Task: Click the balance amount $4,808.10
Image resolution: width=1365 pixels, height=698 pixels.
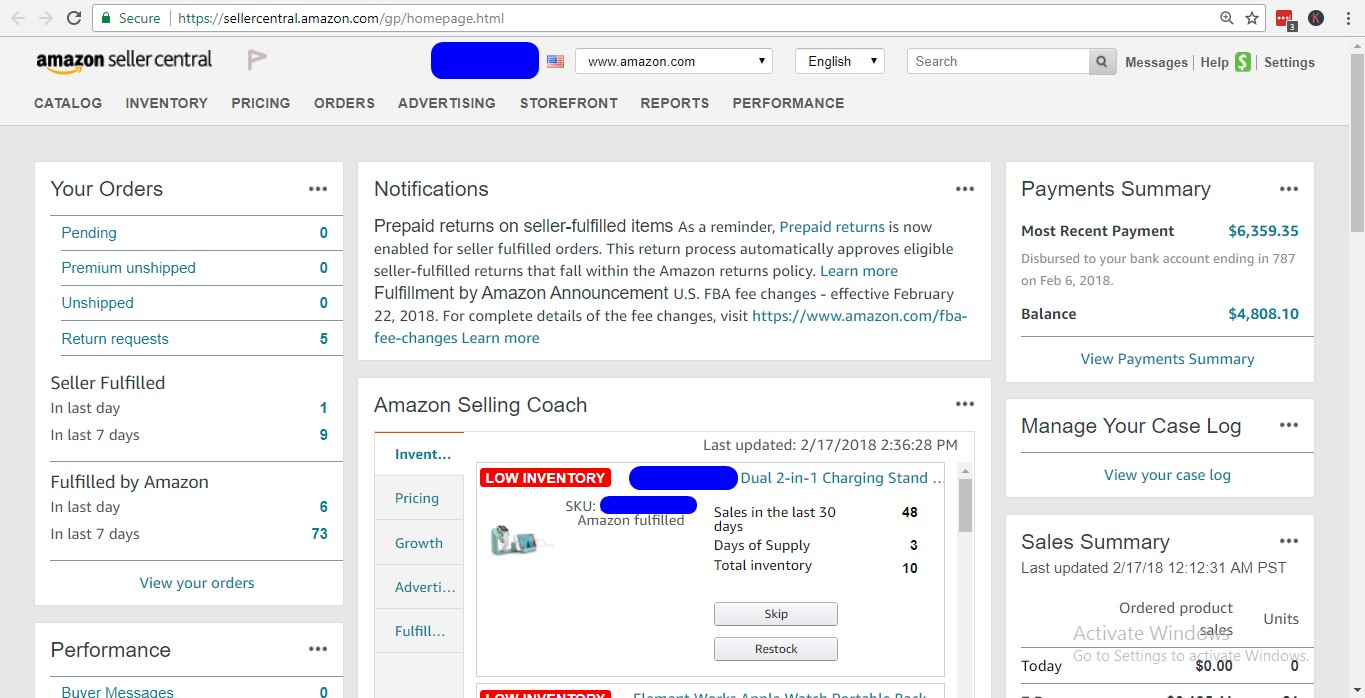Action: tap(1263, 314)
